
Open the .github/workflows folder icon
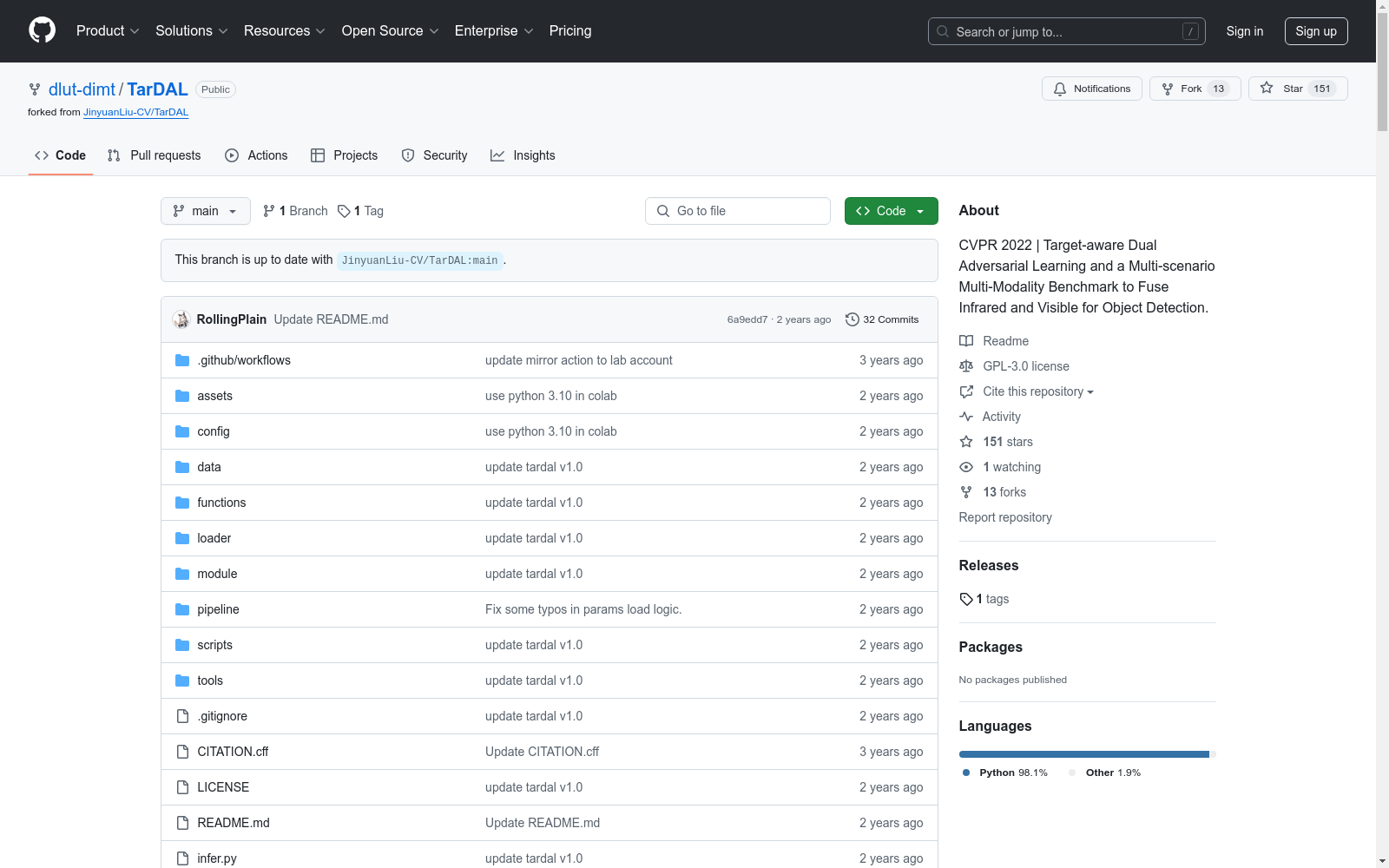[182, 360]
